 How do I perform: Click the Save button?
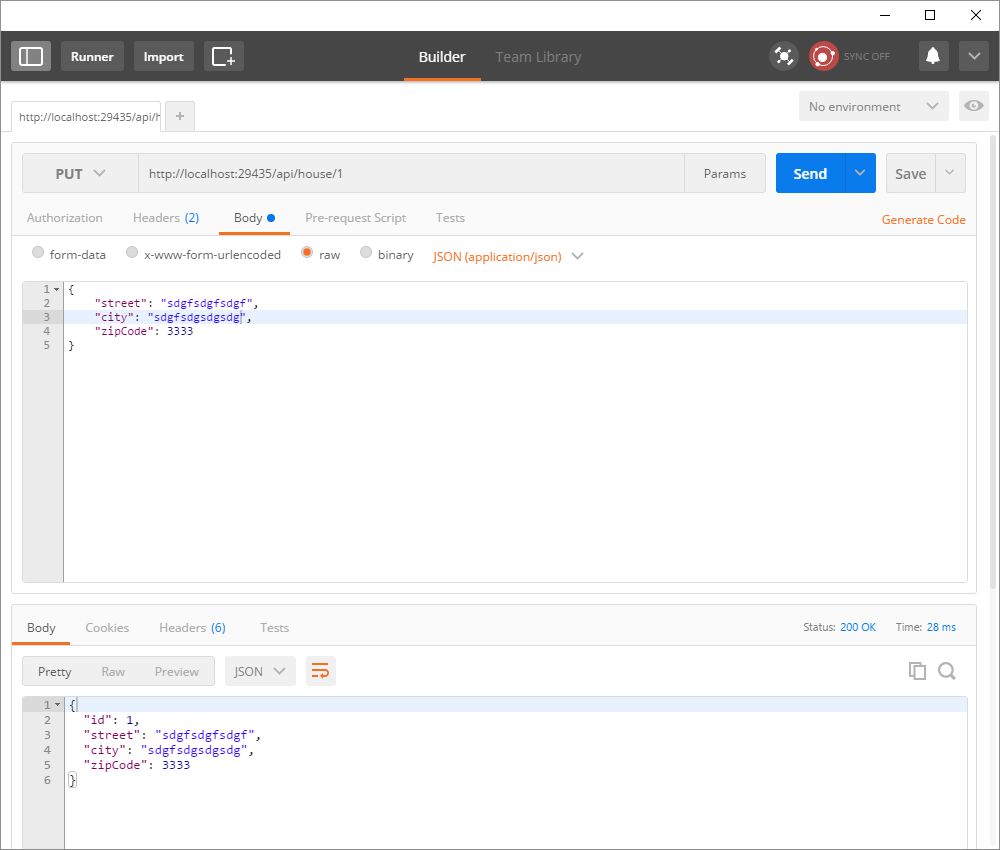910,173
